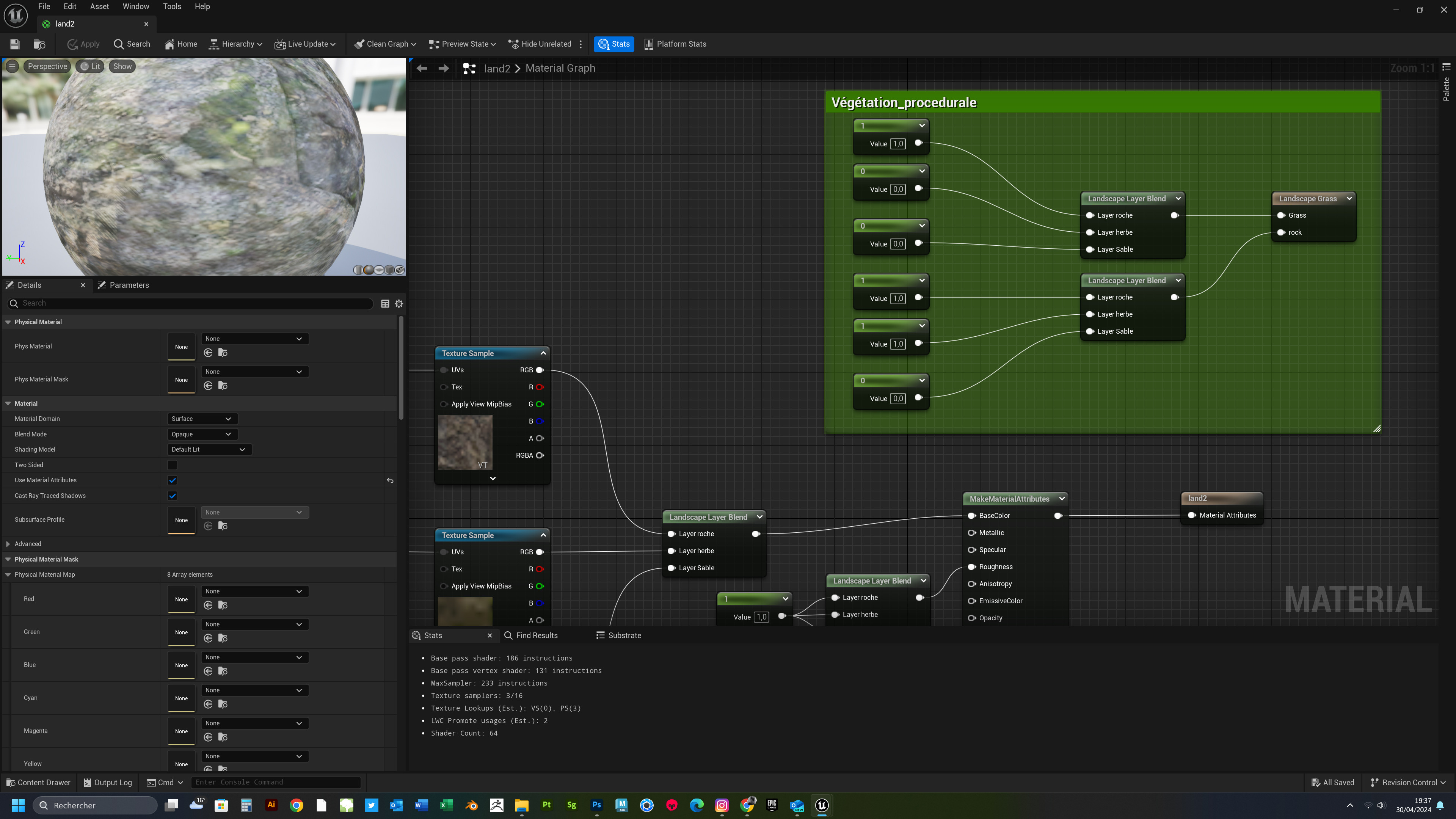Switch to the Substrate tab
Screen dimensions: 1456x819
(619, 635)
